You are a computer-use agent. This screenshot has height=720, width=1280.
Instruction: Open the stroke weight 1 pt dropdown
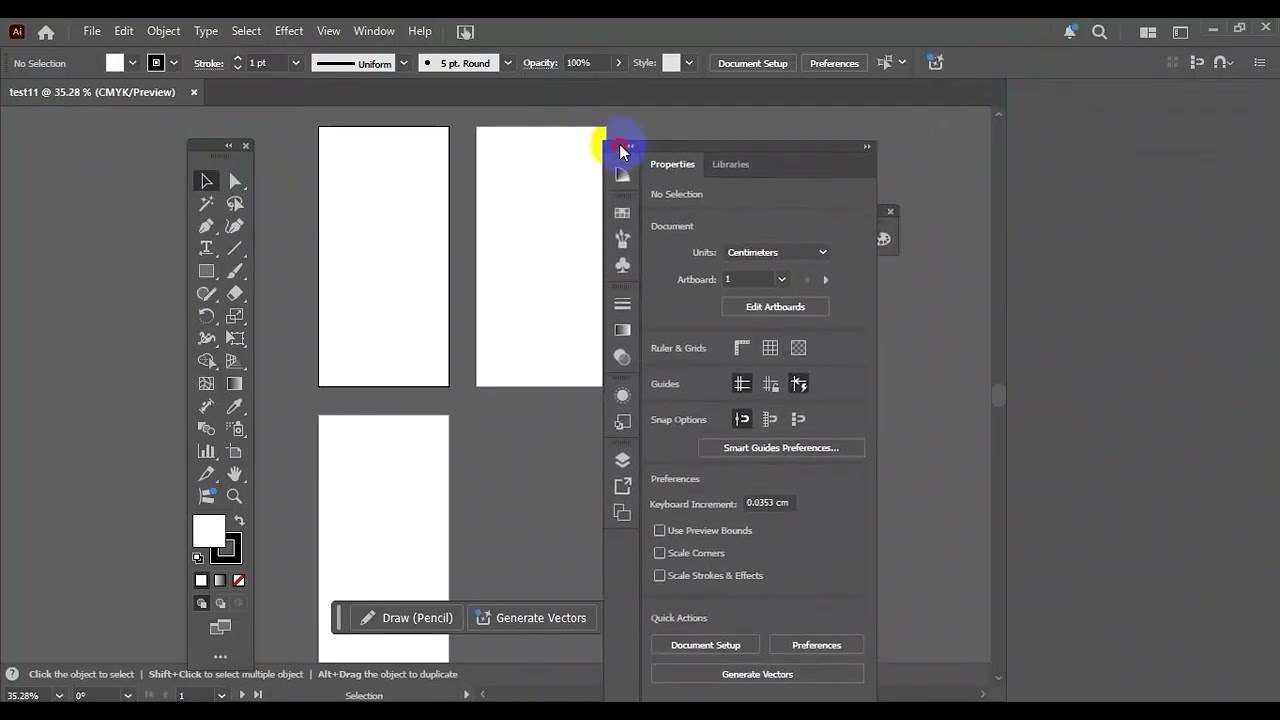click(x=295, y=63)
